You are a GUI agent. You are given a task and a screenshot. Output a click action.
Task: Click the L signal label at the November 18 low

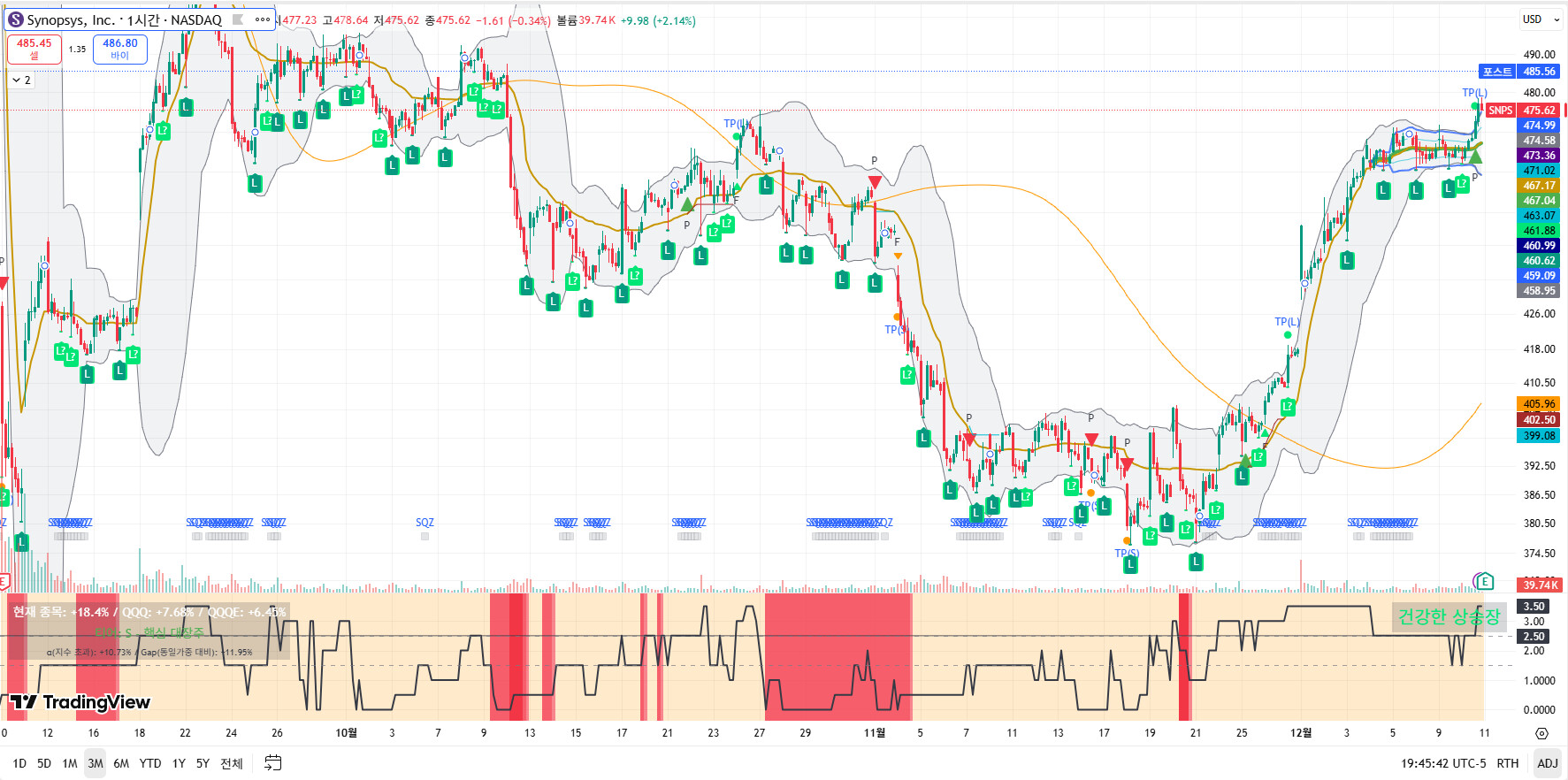click(x=1130, y=563)
